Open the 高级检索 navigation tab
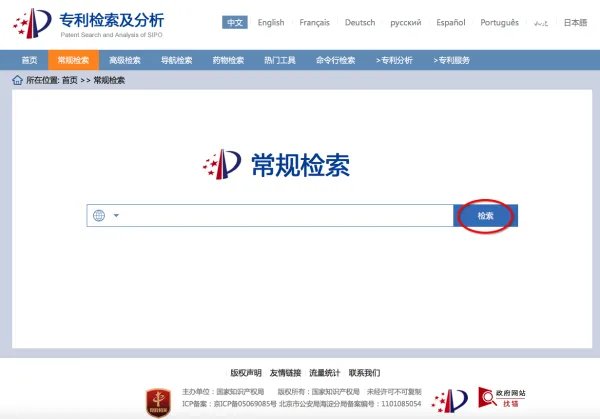 pyautogui.click(x=125, y=60)
